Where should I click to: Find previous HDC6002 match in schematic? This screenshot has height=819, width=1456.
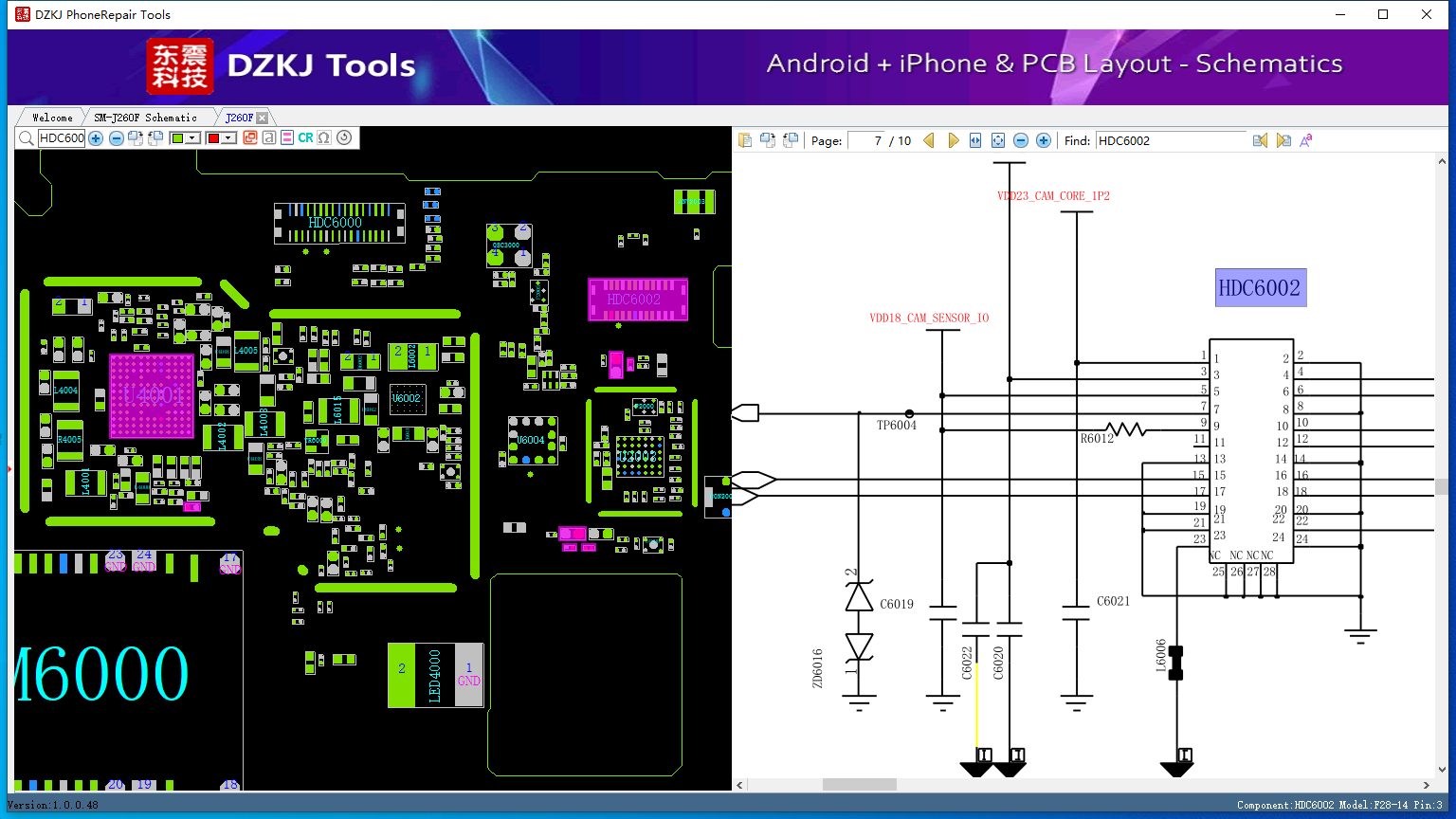point(1260,140)
